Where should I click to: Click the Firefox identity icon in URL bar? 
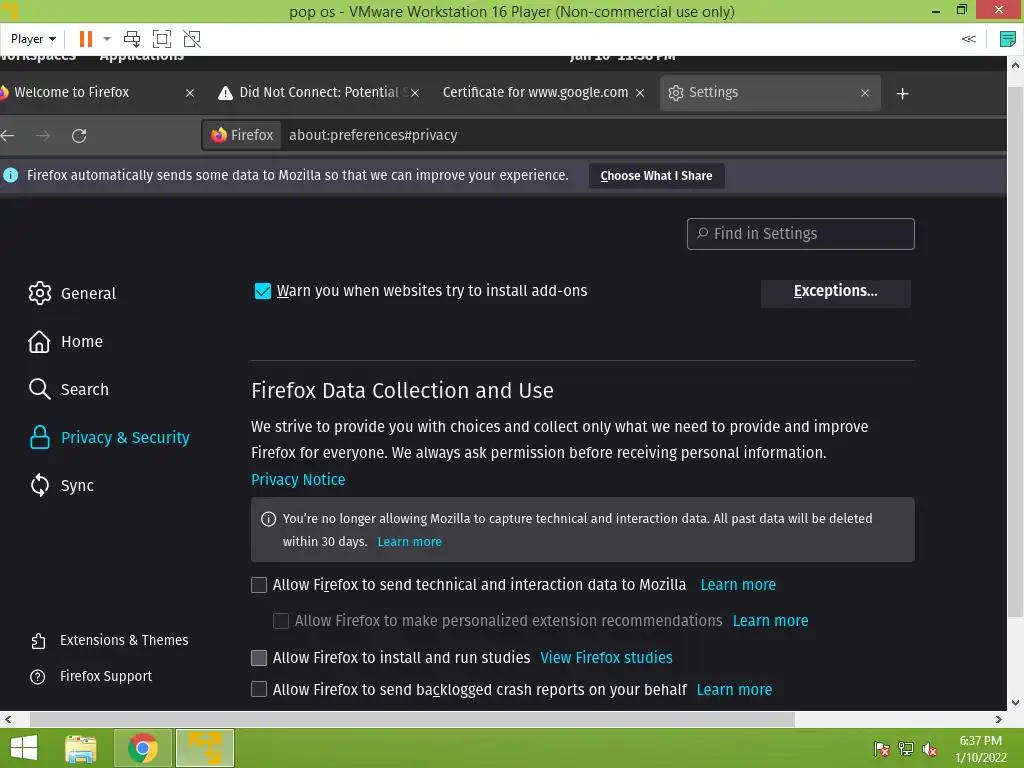(x=242, y=135)
